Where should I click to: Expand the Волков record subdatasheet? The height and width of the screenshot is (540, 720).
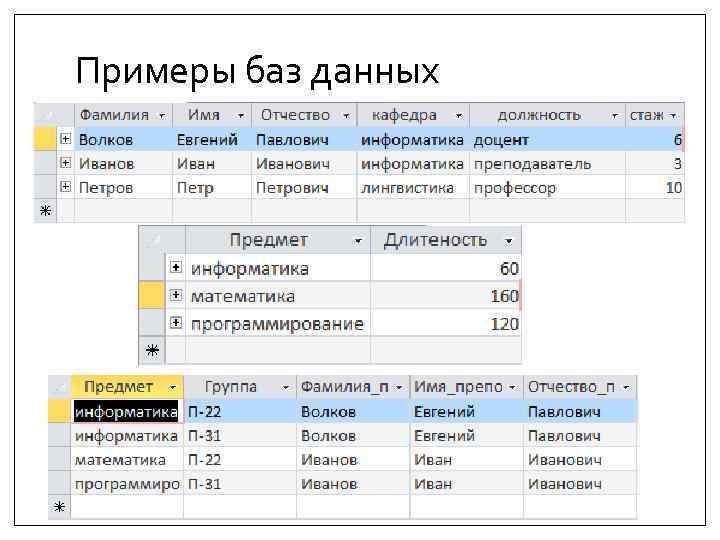pyautogui.click(x=66, y=139)
